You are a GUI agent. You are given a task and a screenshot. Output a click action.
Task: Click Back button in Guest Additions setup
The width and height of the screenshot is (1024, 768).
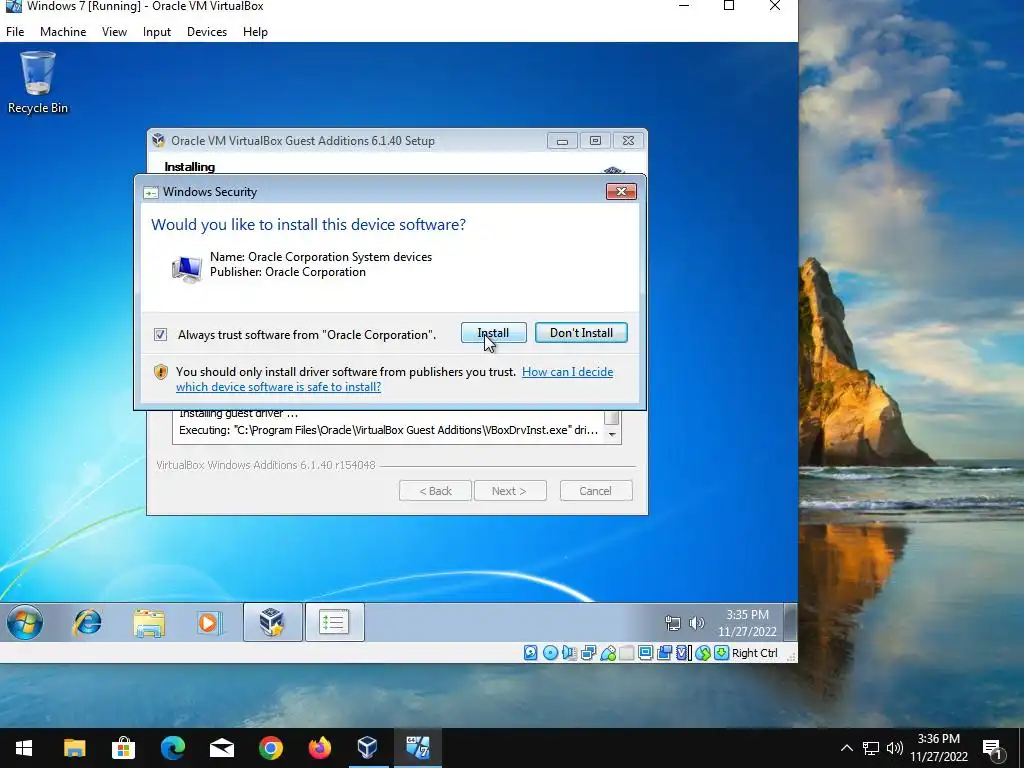tap(435, 491)
